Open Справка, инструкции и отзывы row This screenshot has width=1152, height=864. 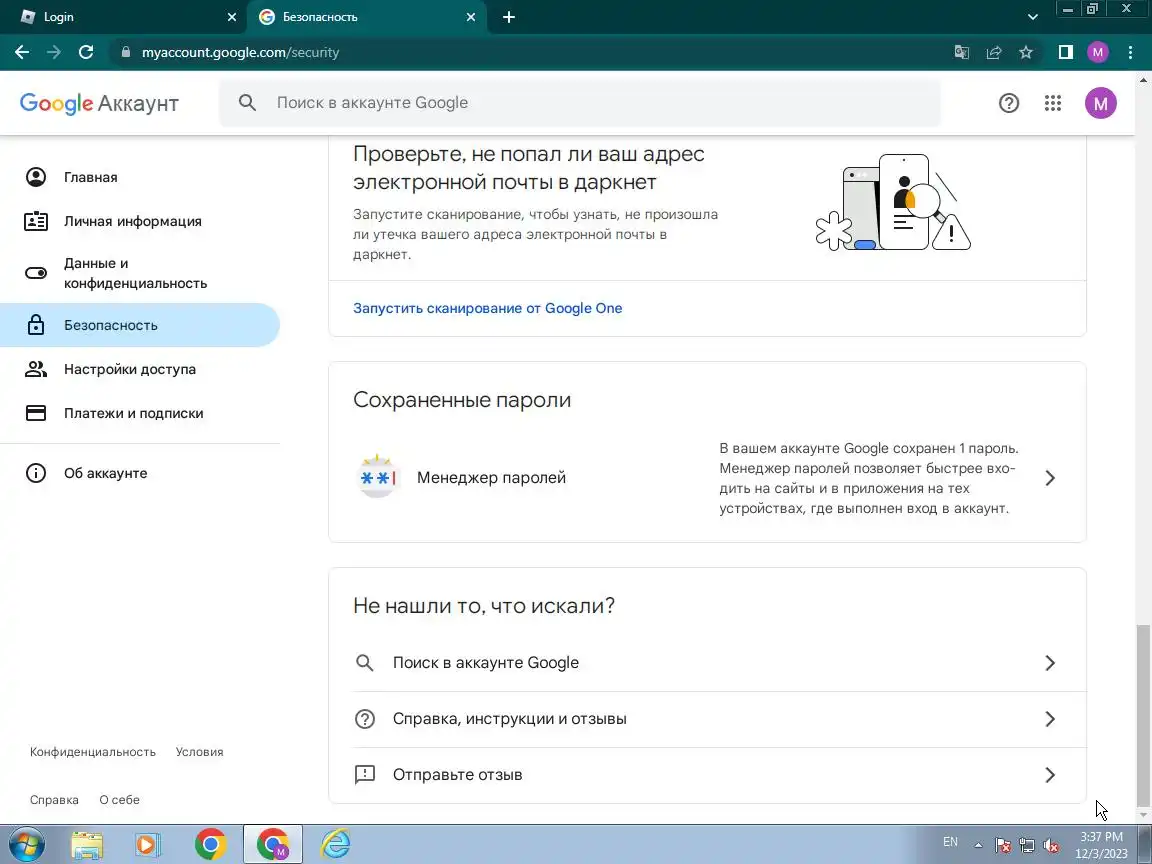(x=707, y=719)
